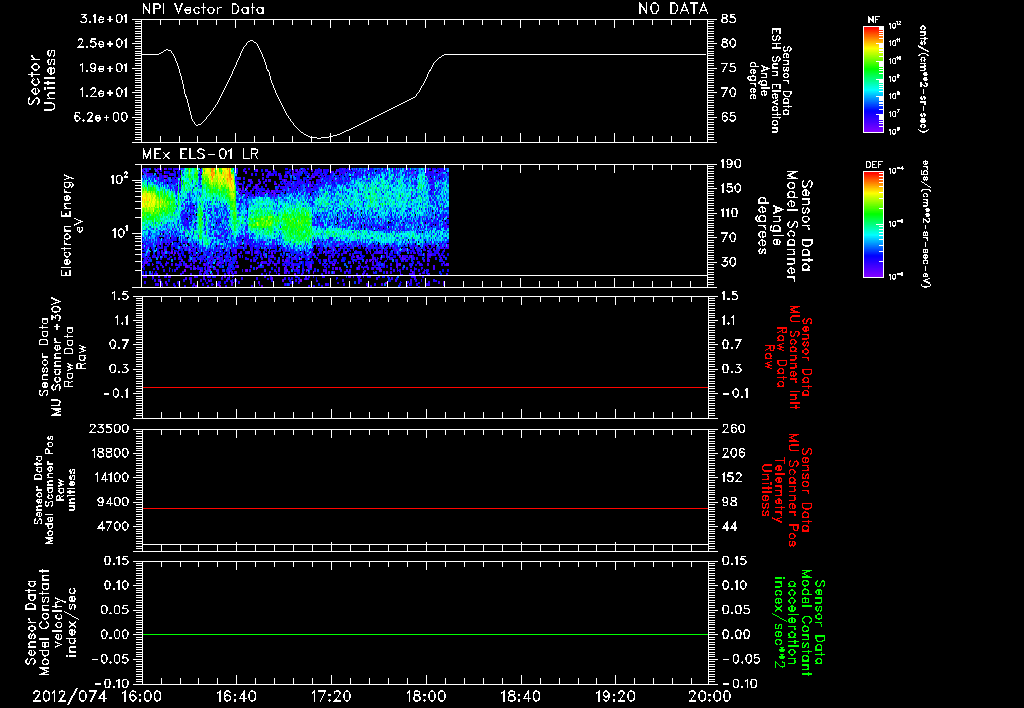Click the 17:20 time tick label

click(331, 696)
